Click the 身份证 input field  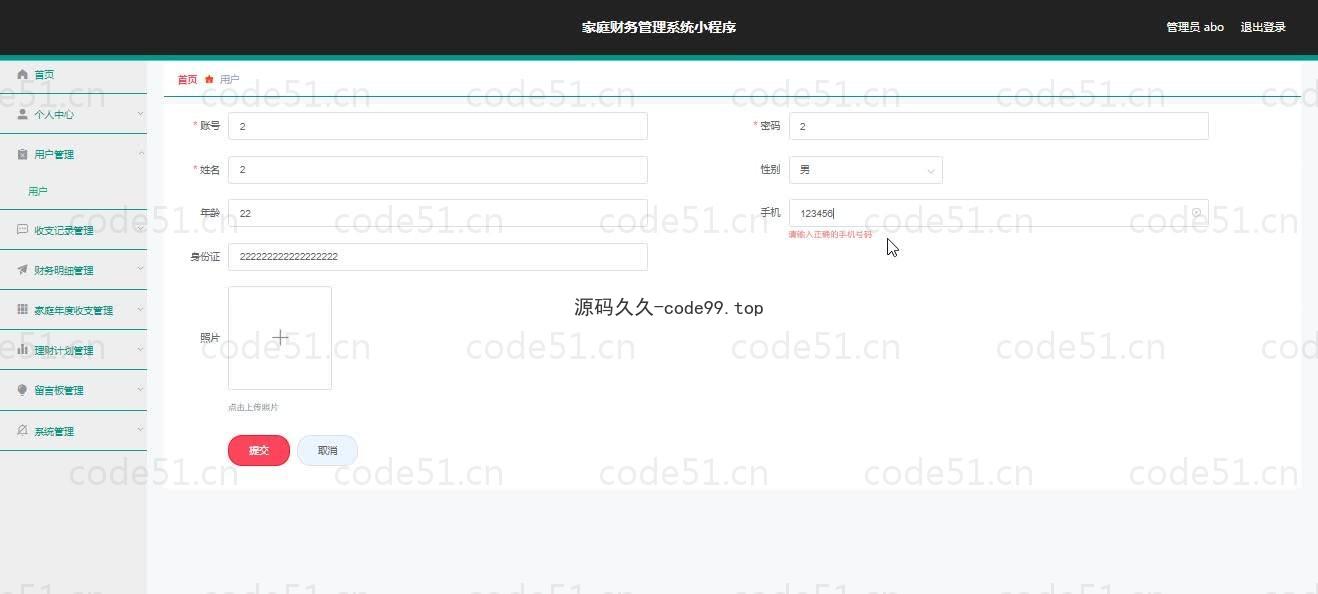(438, 257)
